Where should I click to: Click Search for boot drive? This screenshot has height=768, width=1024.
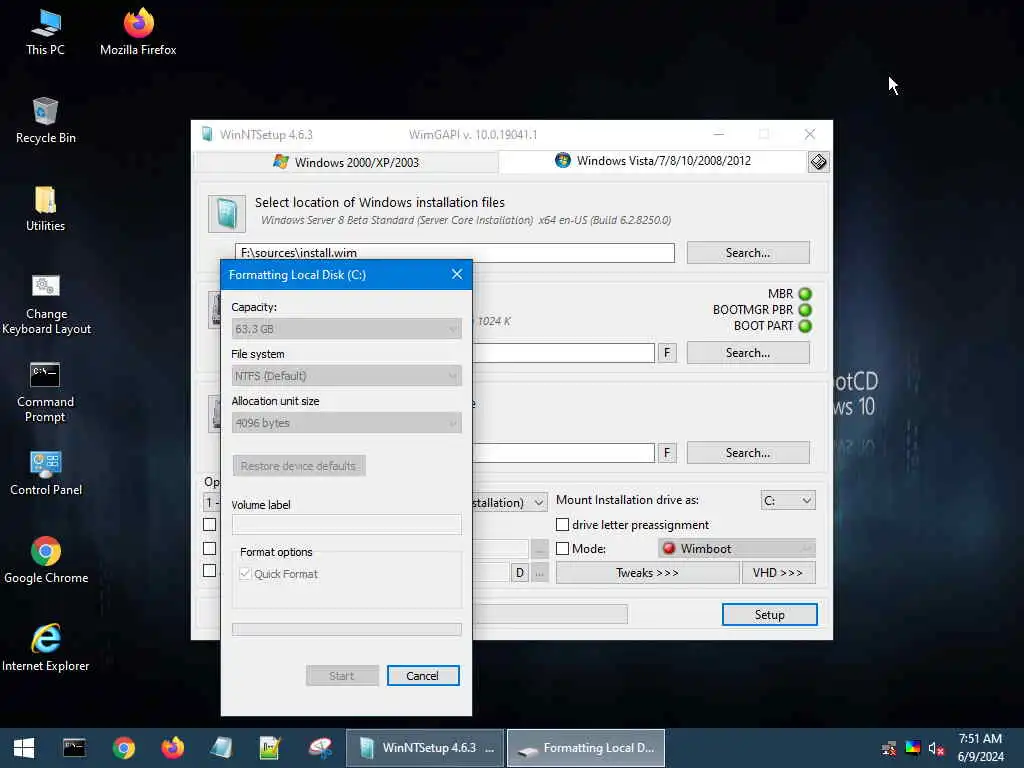click(748, 353)
